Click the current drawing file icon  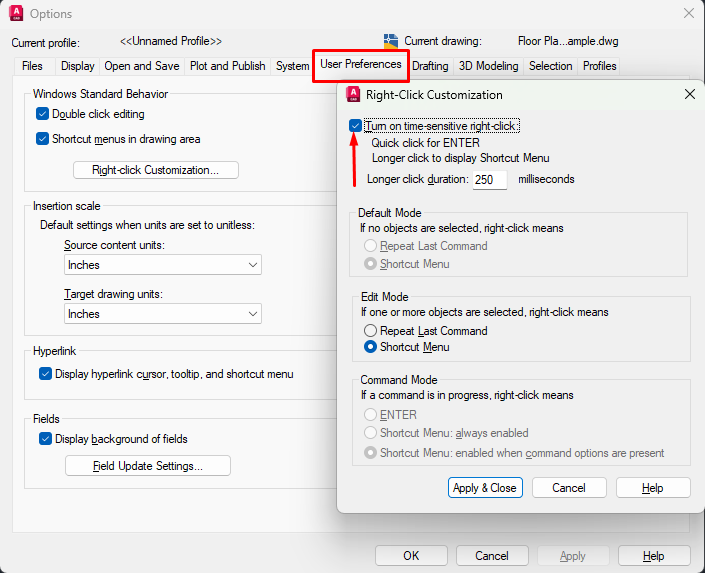(x=391, y=41)
